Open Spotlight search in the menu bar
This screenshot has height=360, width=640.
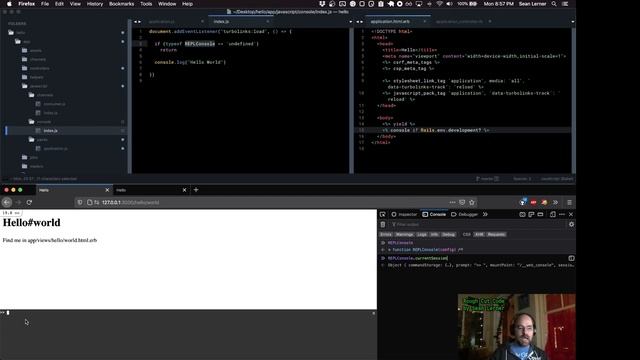554,4
